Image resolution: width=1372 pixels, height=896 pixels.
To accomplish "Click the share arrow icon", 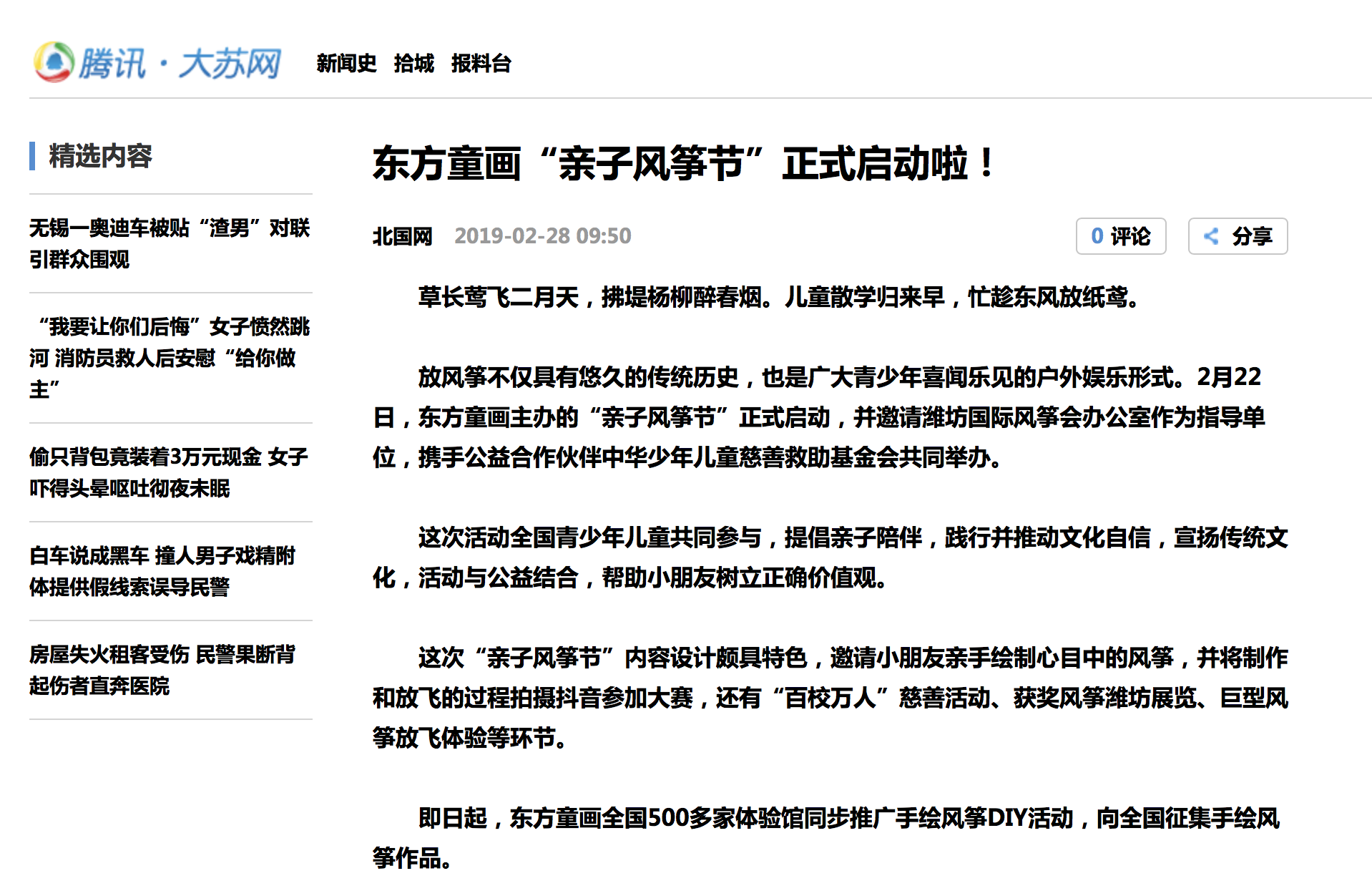I will (x=1211, y=236).
